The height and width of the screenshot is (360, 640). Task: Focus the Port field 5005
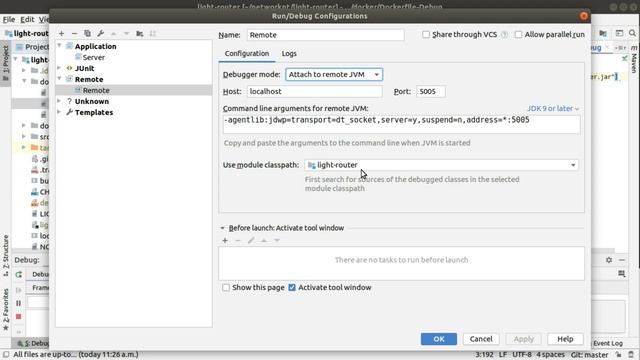(x=431, y=91)
